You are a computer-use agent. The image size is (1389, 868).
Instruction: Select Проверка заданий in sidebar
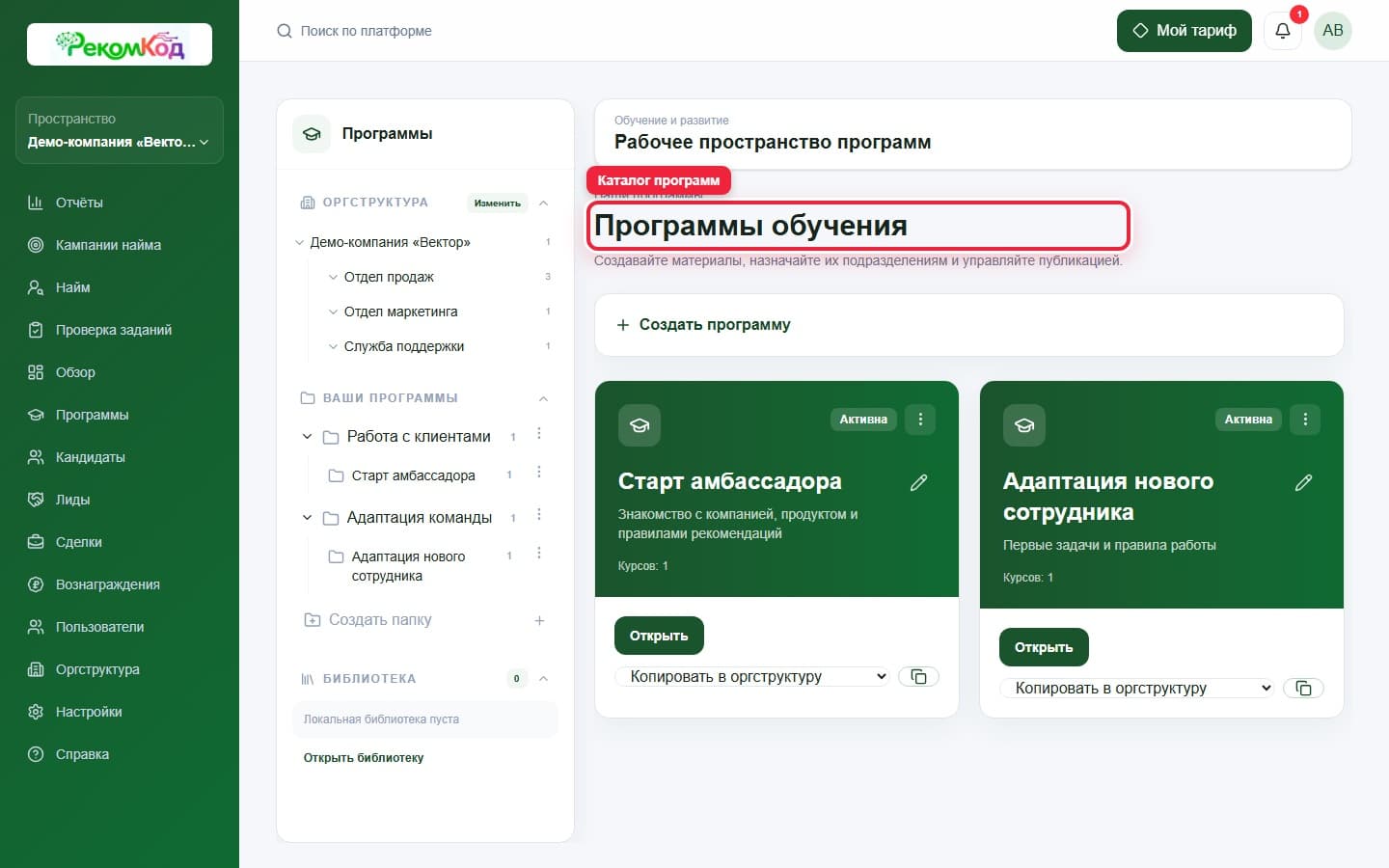pyautogui.click(x=114, y=330)
